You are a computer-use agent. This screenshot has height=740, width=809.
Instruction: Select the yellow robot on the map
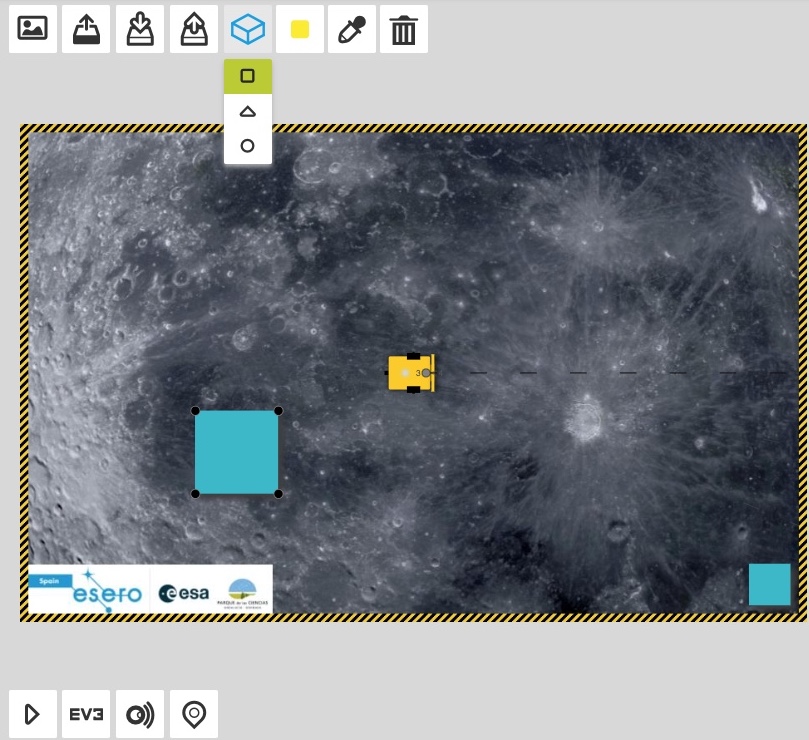(410, 373)
